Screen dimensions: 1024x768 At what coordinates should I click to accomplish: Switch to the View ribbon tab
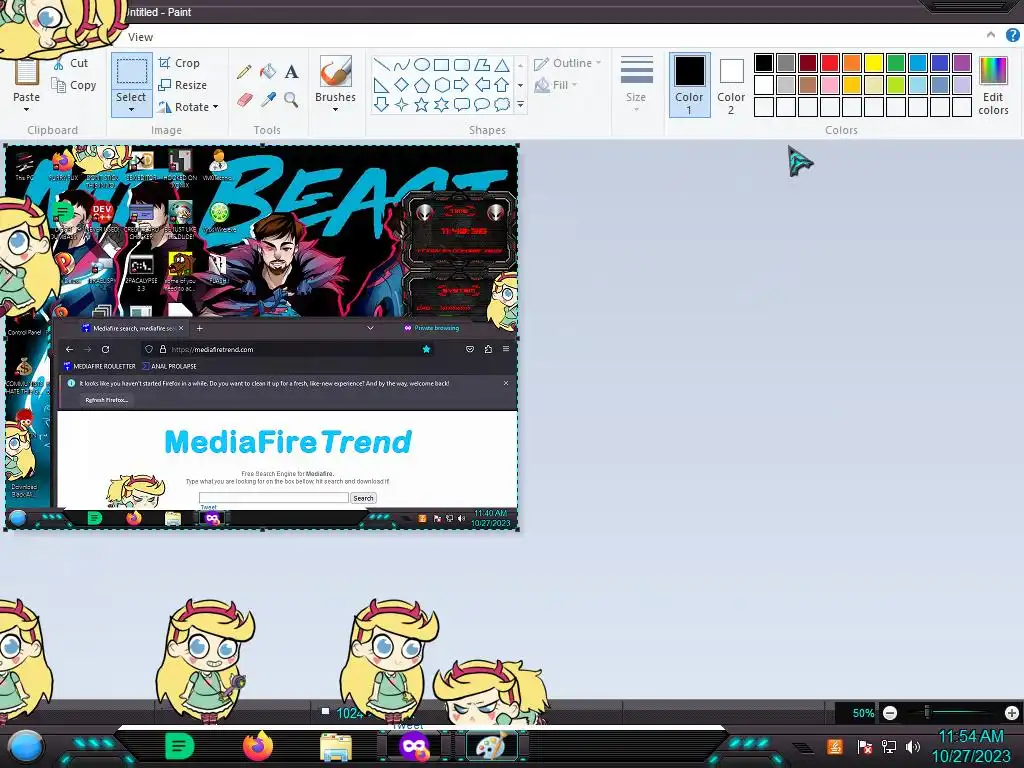[x=140, y=37]
